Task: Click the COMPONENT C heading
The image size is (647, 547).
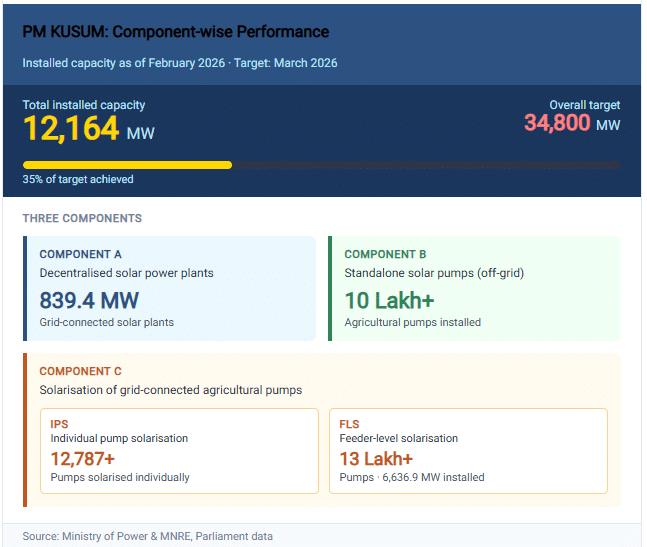Action: click(81, 371)
